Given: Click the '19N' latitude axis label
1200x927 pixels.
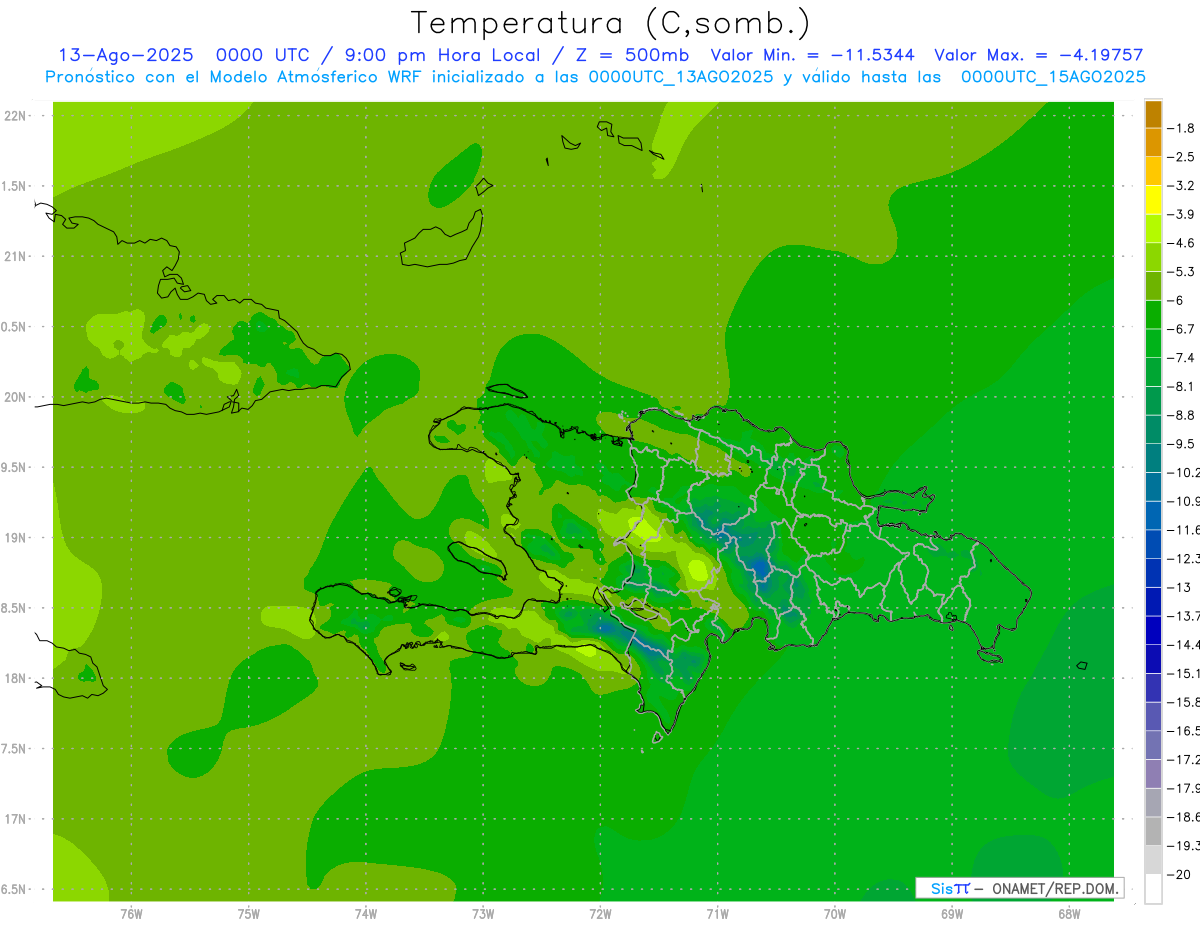Looking at the screenshot, I should pos(14,538).
